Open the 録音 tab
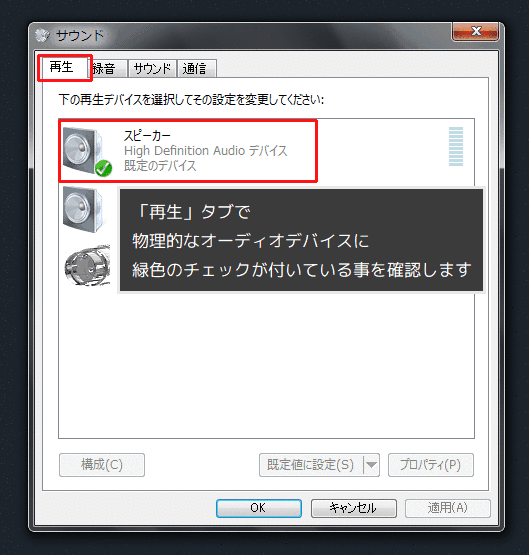The height and width of the screenshot is (555, 529). tap(107, 69)
